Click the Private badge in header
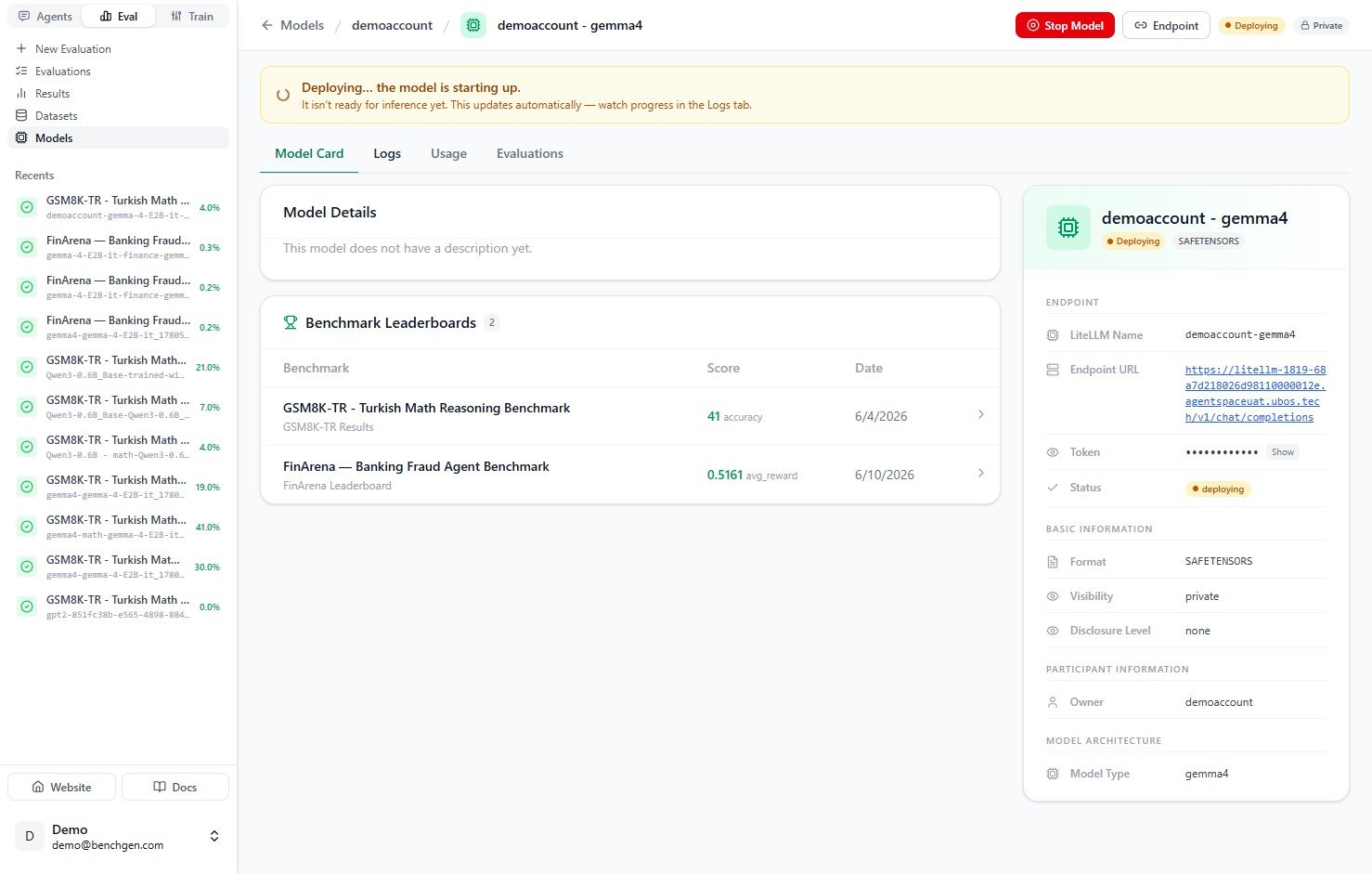Viewport: 1372px width, 874px height. click(1321, 26)
